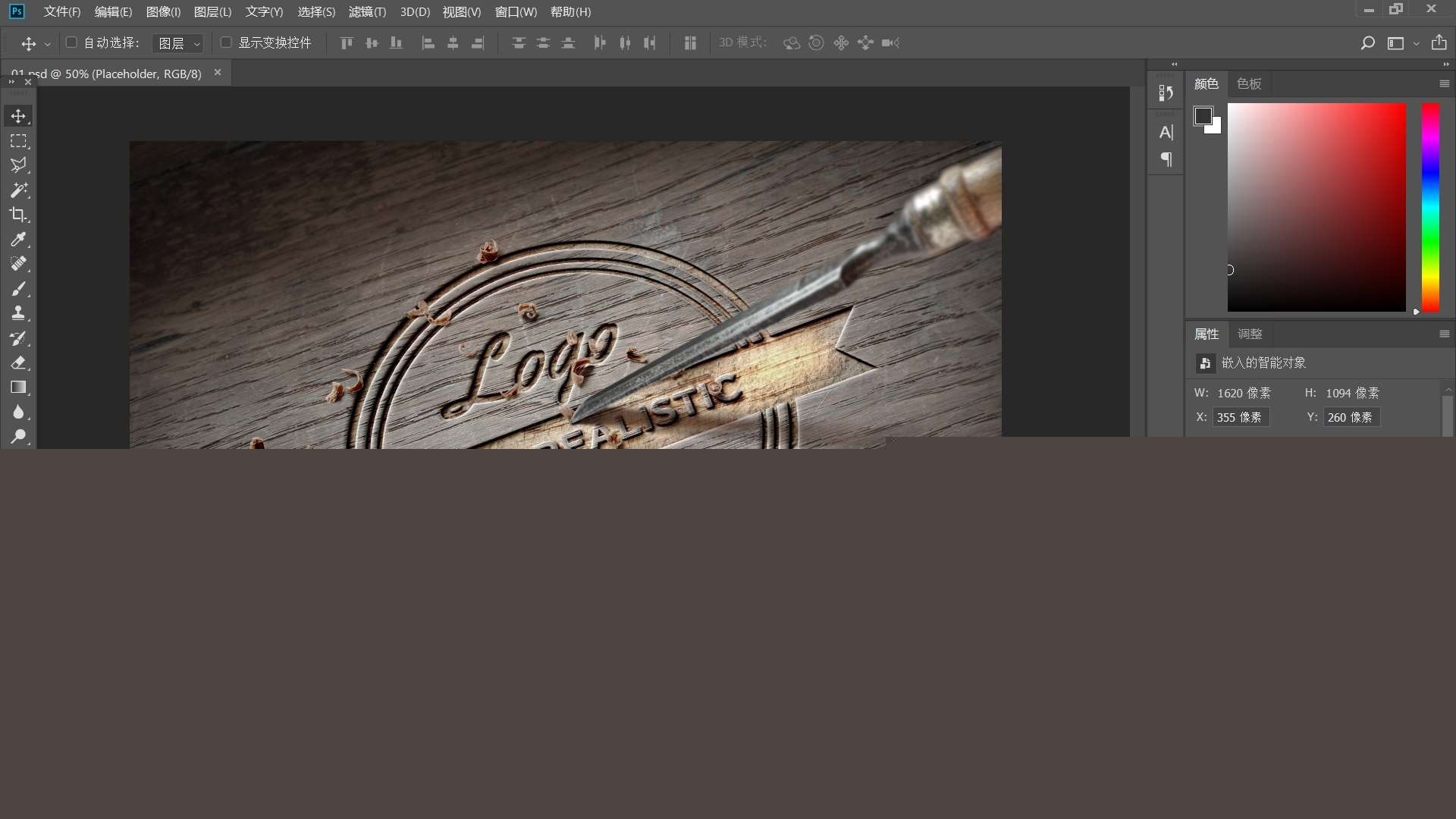Select the Polygonal Lasso tool
This screenshot has width=1456, height=819.
(18, 165)
